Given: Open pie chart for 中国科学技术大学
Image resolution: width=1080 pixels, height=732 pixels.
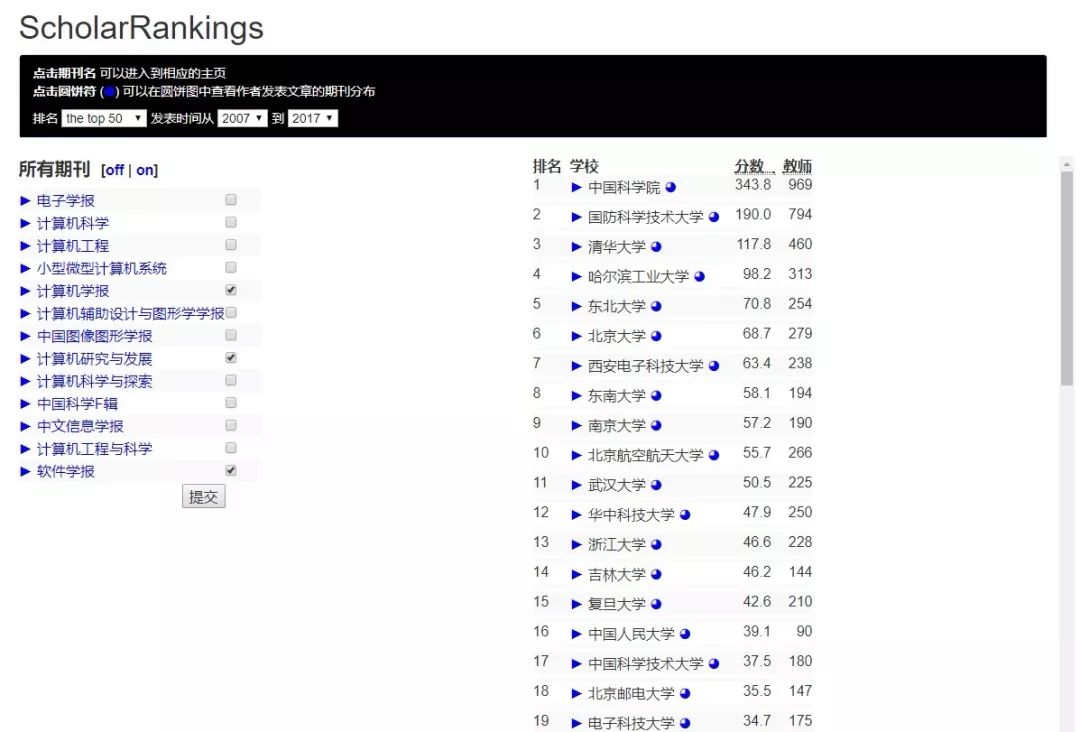Looking at the screenshot, I should (714, 664).
